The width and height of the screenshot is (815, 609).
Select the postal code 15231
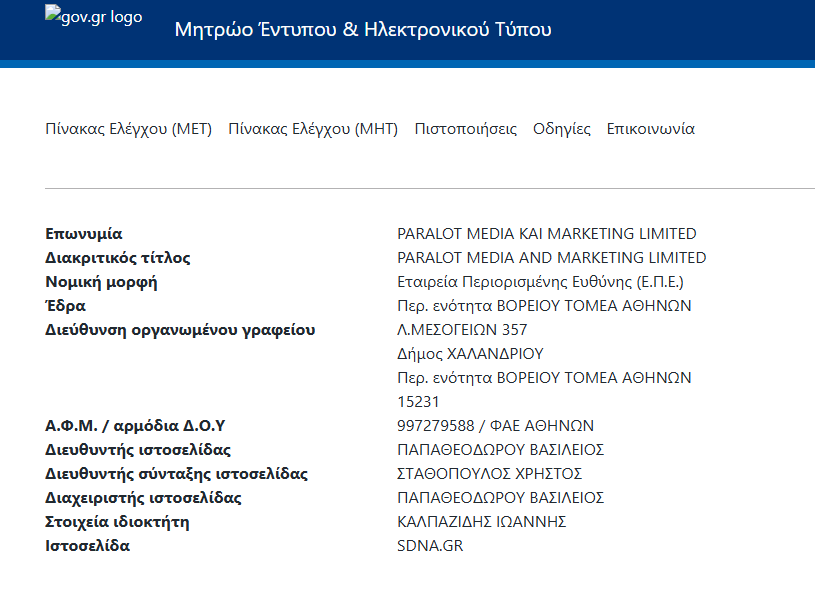418,402
